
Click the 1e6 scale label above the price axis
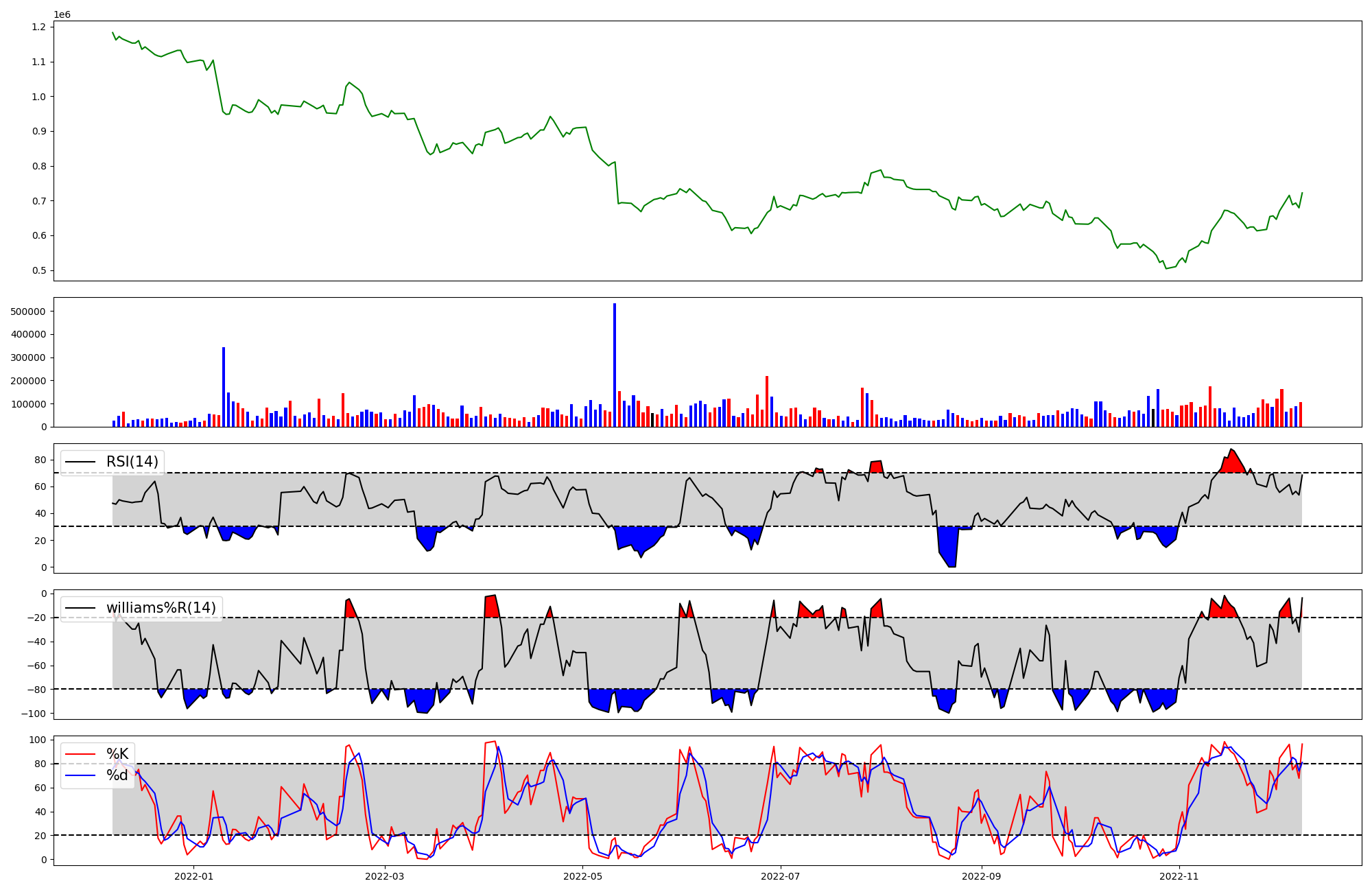click(62, 14)
